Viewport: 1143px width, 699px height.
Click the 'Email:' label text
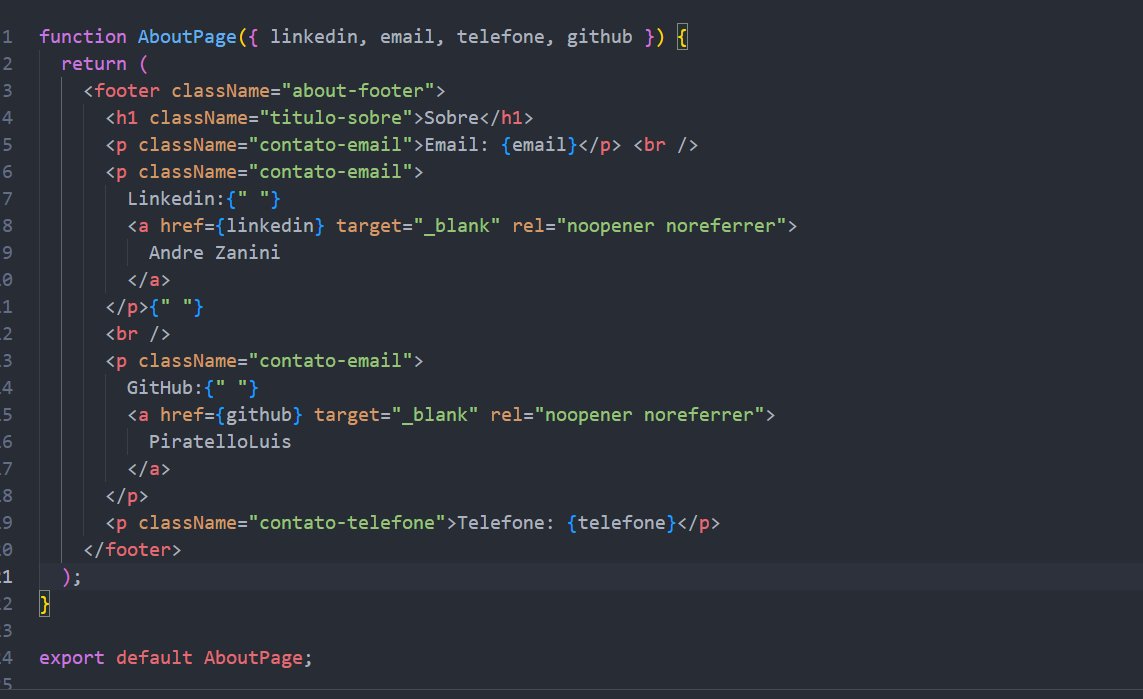point(456,144)
